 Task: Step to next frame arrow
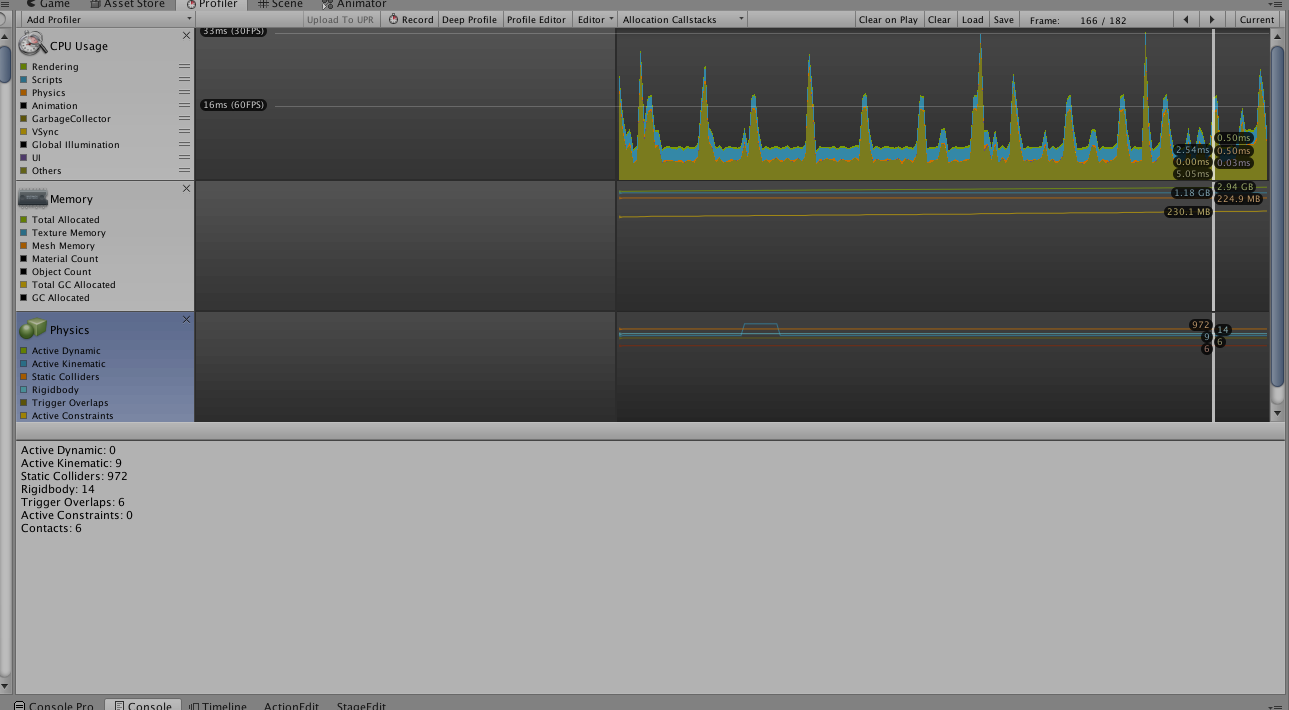pos(1212,19)
